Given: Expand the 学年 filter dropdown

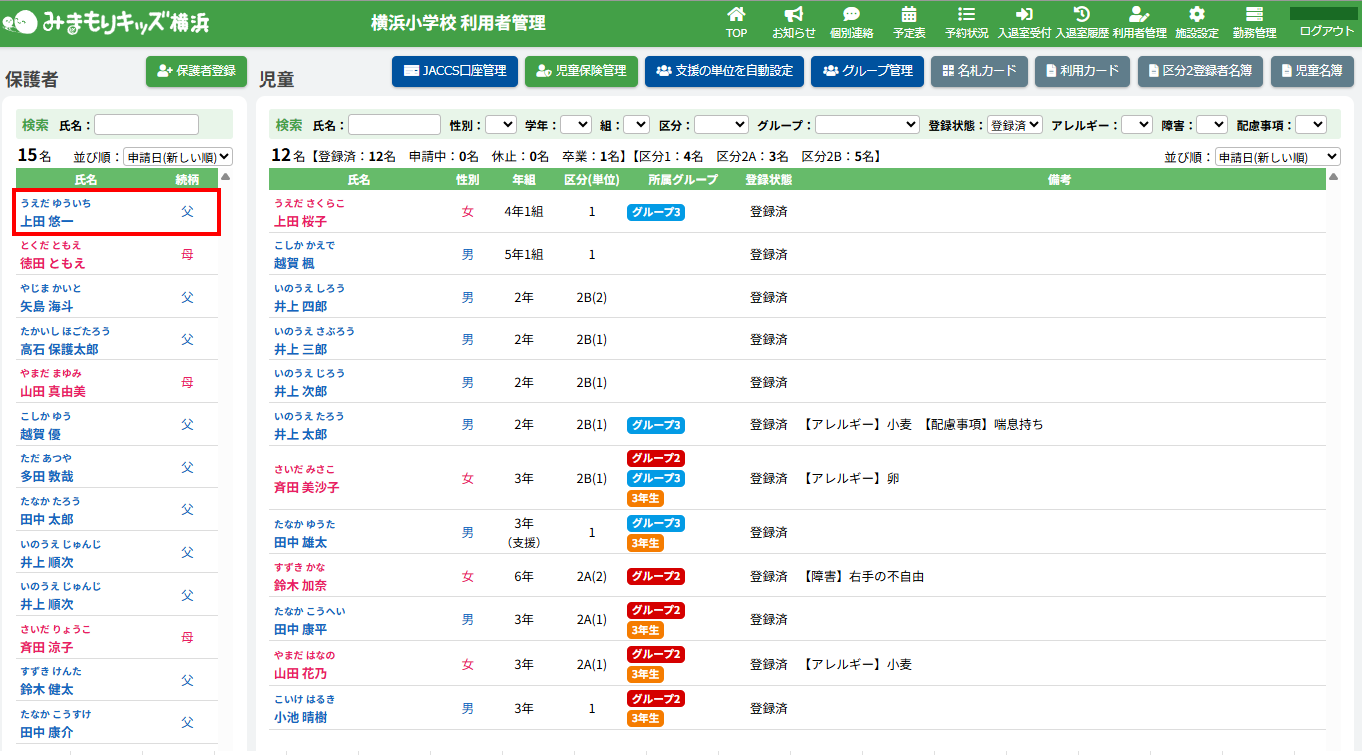Looking at the screenshot, I should click(575, 125).
